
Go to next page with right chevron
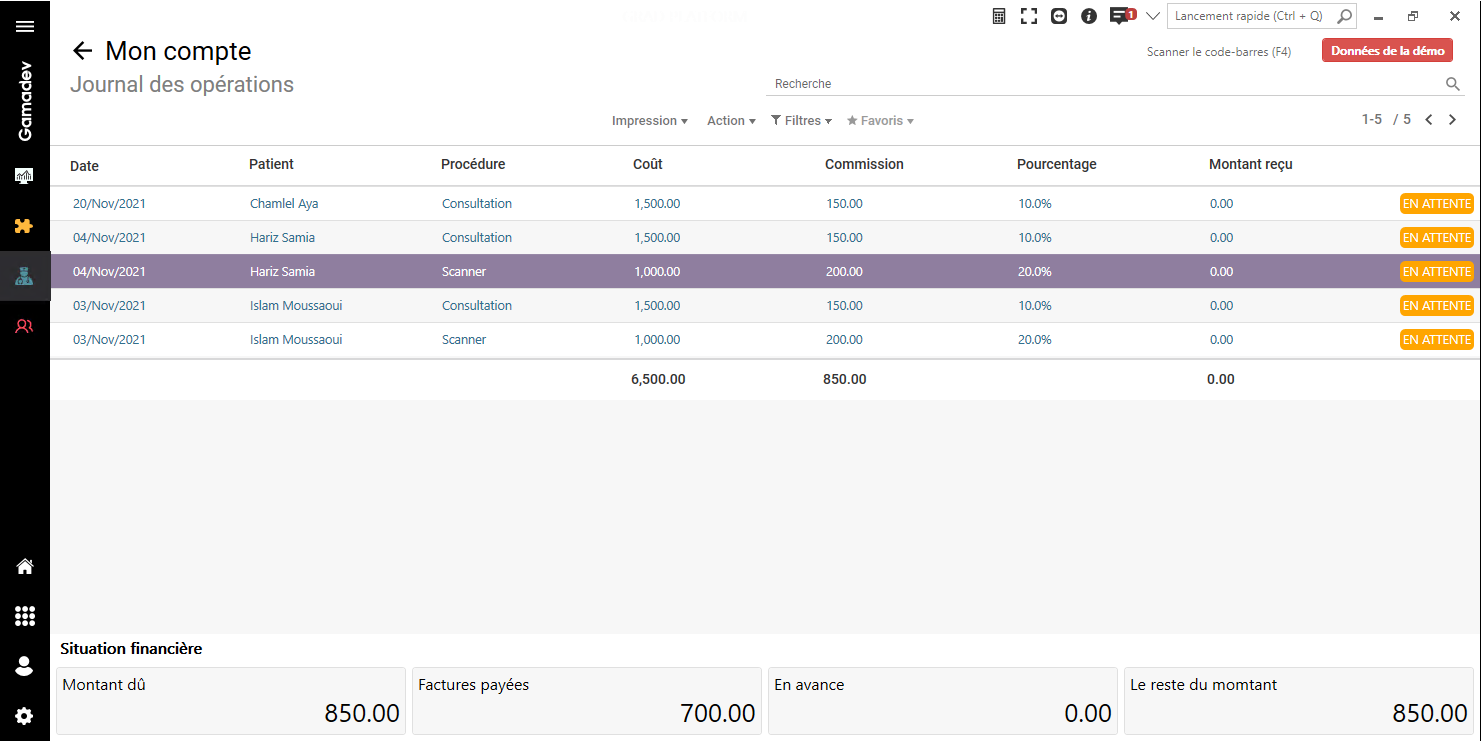pyautogui.click(x=1453, y=120)
